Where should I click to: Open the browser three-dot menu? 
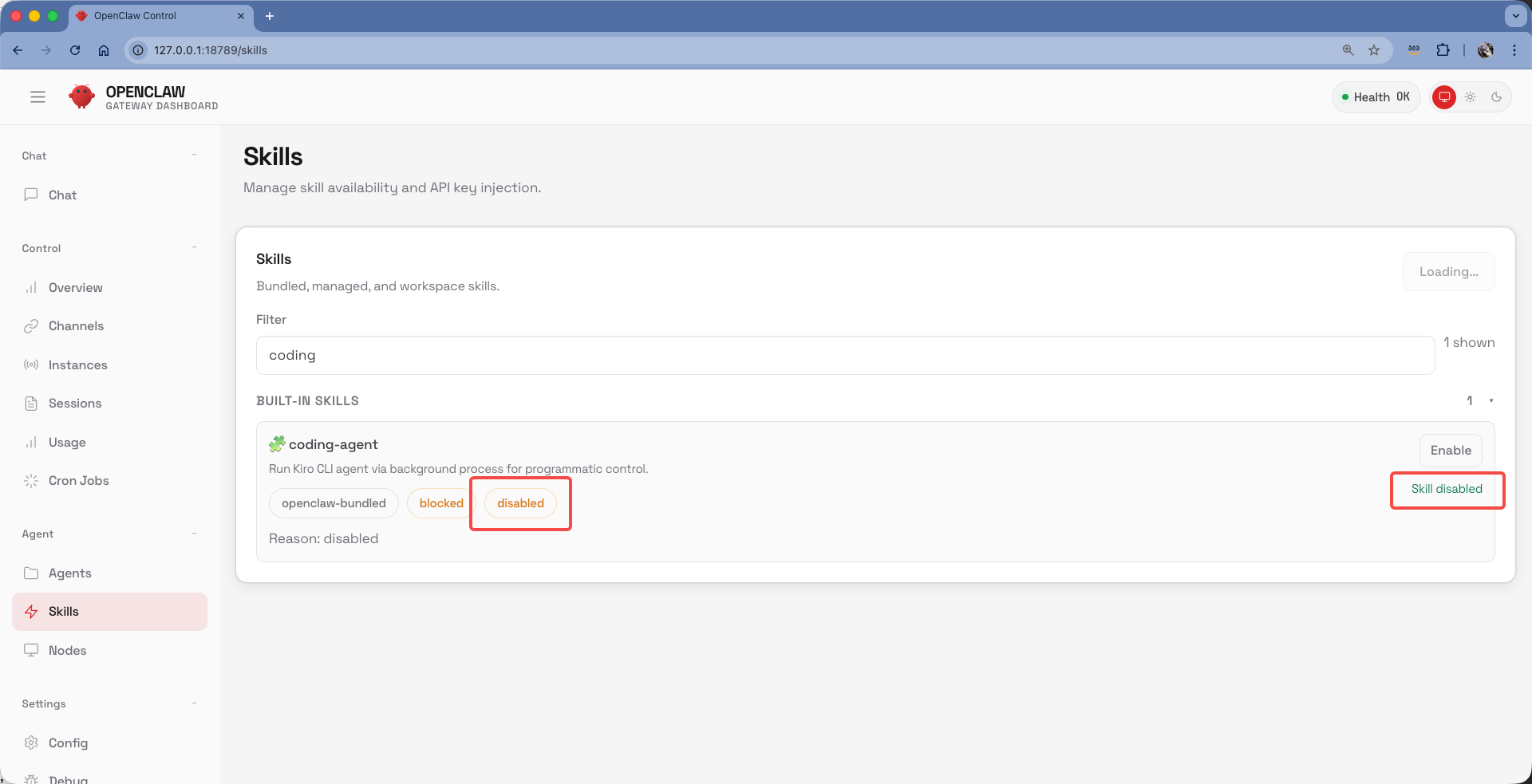click(1514, 50)
